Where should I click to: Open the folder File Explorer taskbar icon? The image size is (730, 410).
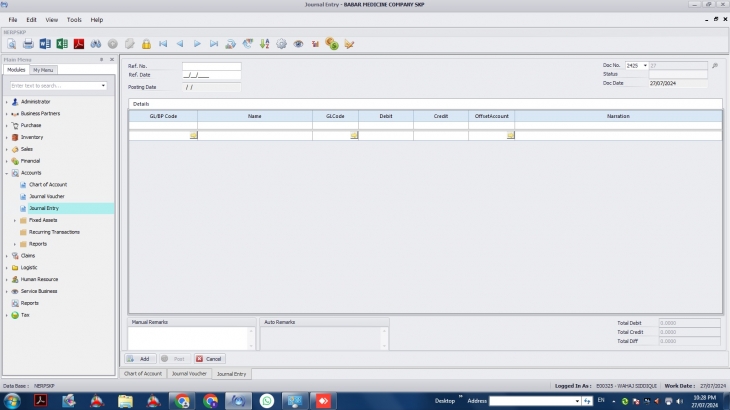pyautogui.click(x=125, y=401)
